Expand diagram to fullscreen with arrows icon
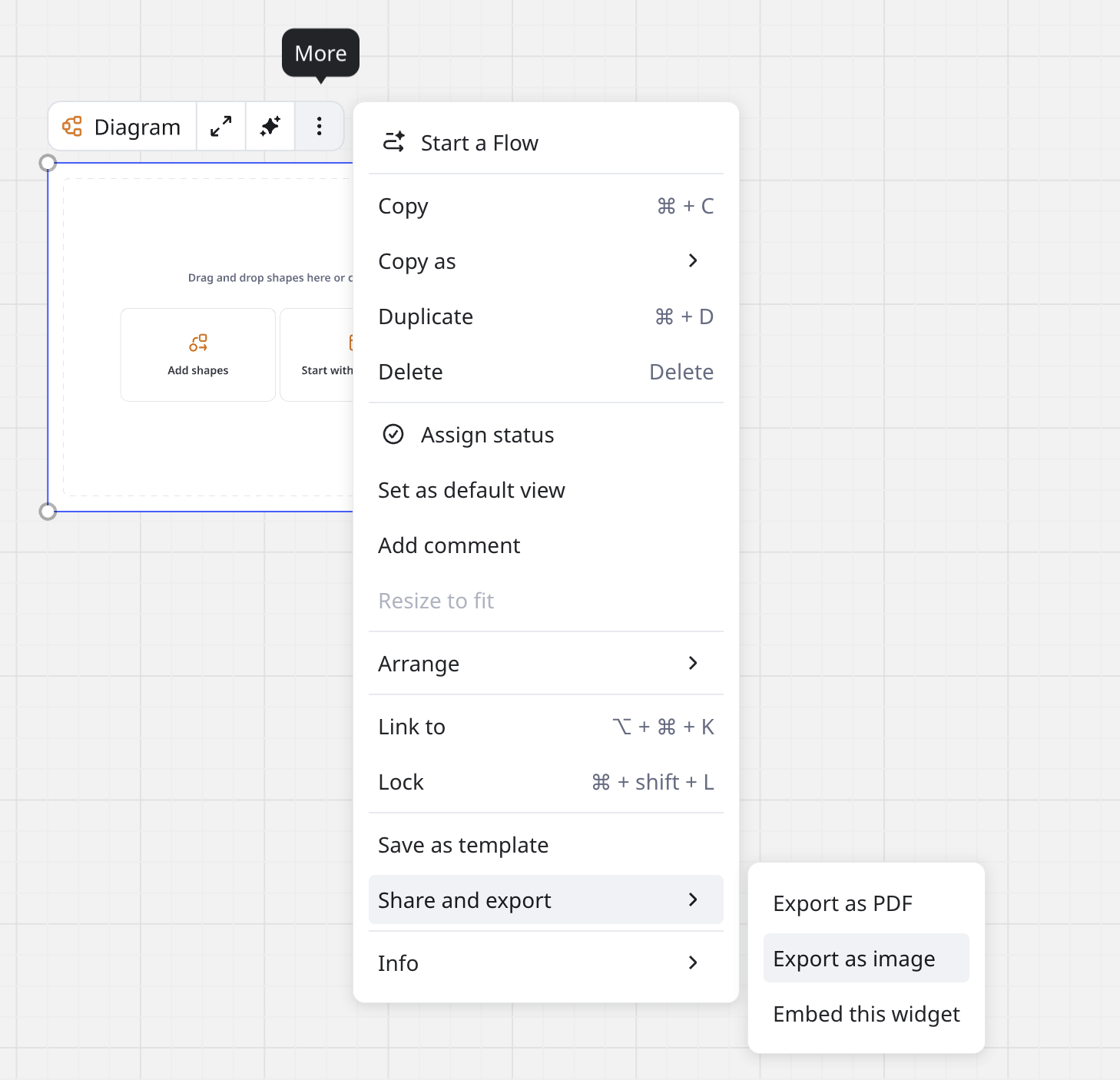The height and width of the screenshot is (1080, 1120). (221, 127)
